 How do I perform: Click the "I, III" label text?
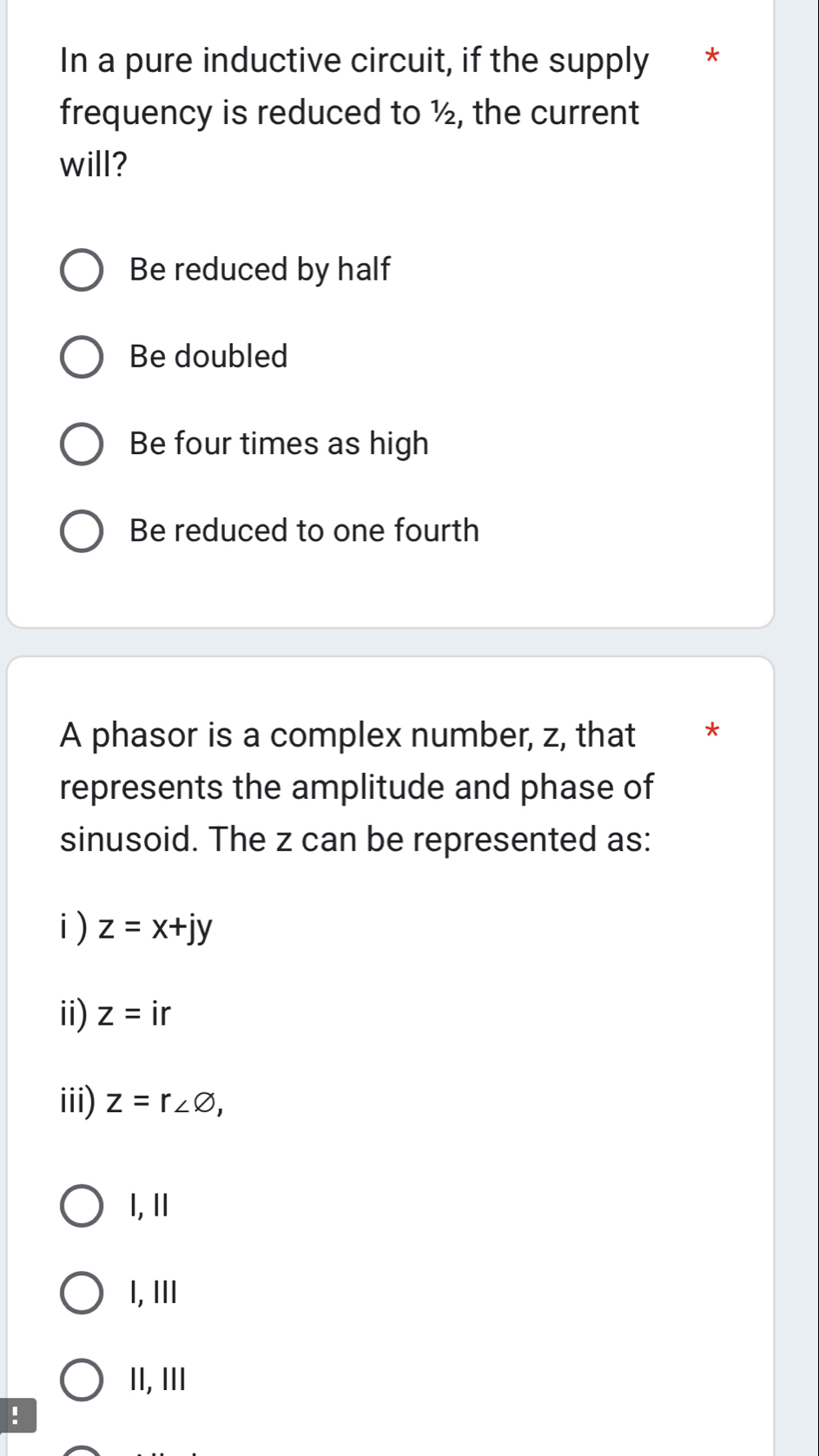(153, 1293)
